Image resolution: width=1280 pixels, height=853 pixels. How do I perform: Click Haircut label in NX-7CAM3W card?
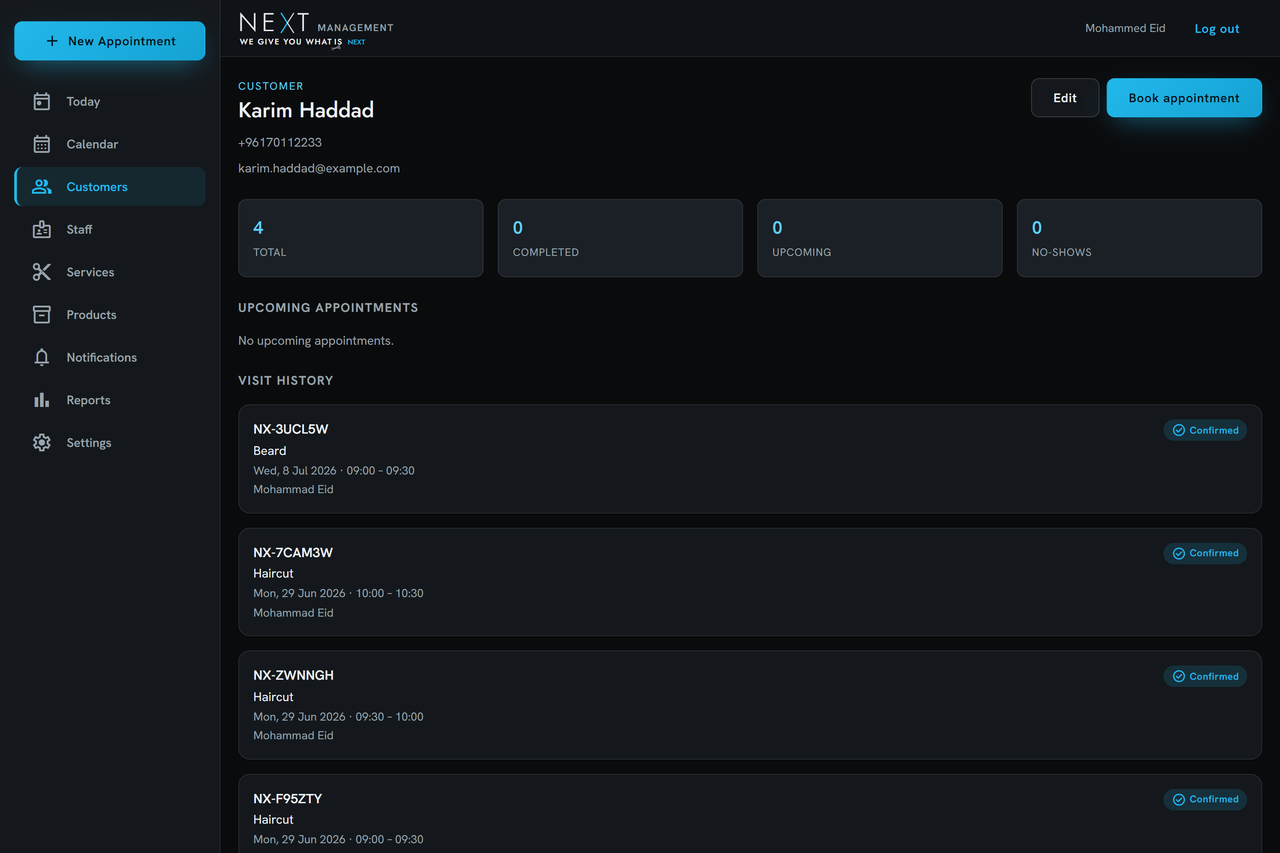pos(273,574)
